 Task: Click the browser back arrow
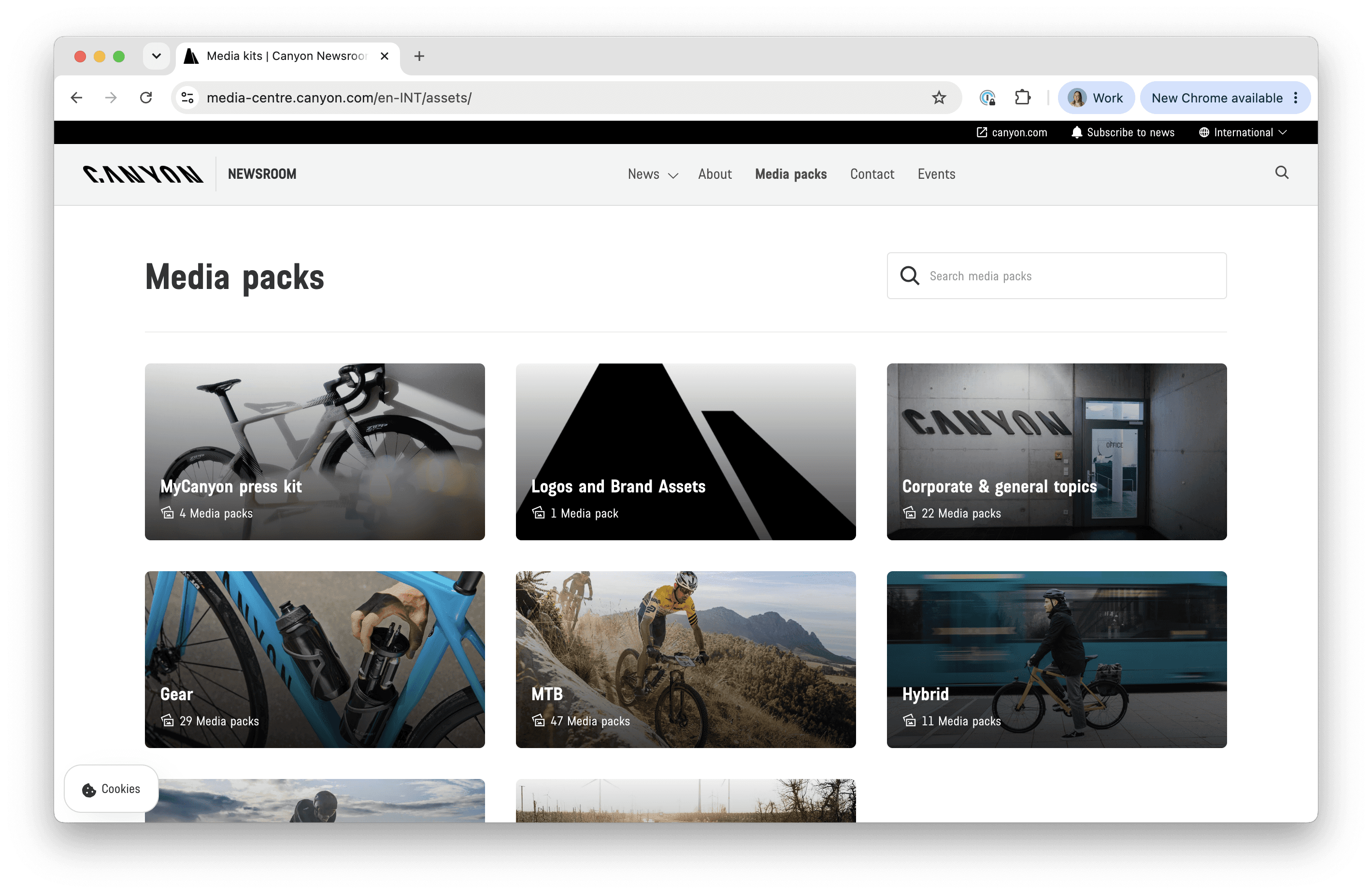77,98
